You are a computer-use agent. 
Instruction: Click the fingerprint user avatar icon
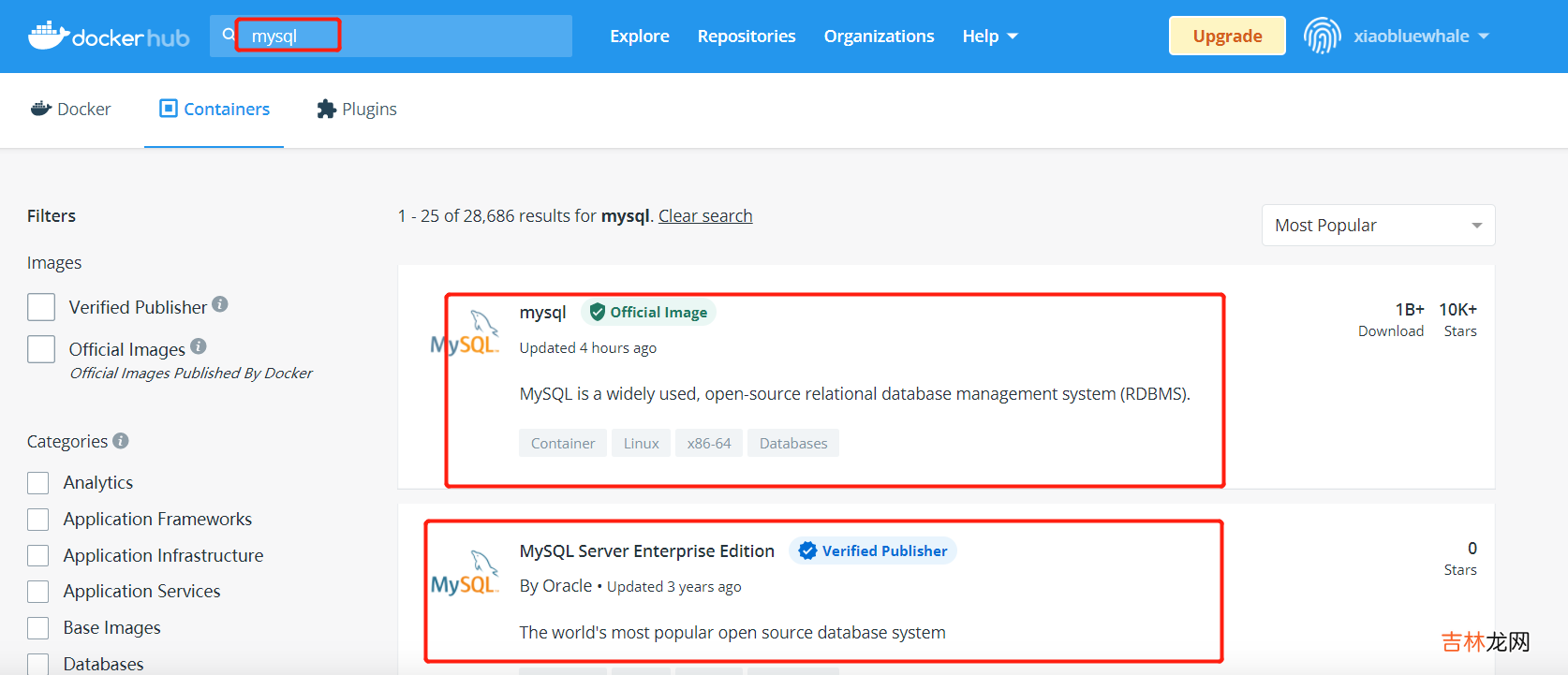click(x=1322, y=37)
